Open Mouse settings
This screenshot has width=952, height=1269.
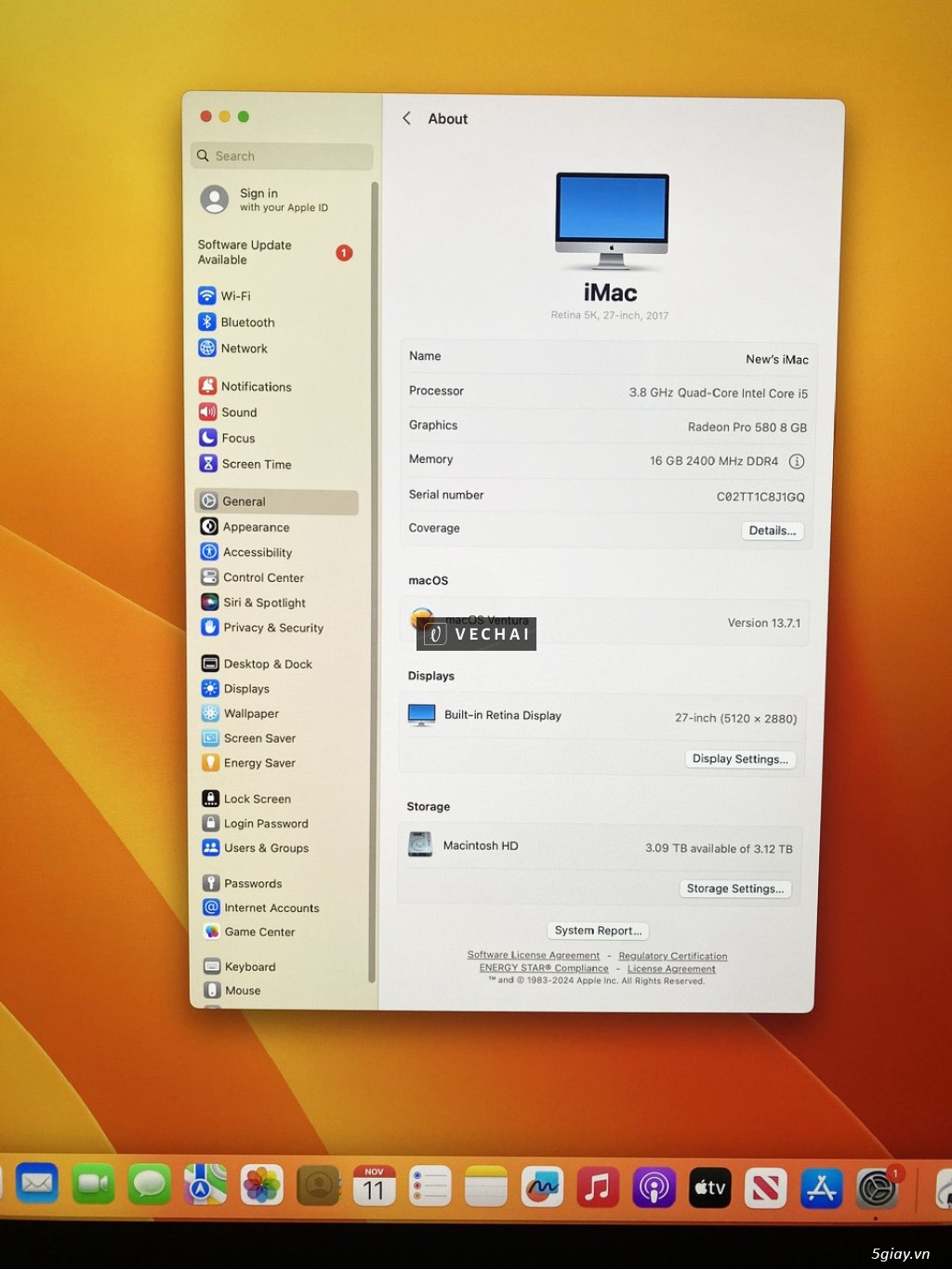(x=232, y=990)
